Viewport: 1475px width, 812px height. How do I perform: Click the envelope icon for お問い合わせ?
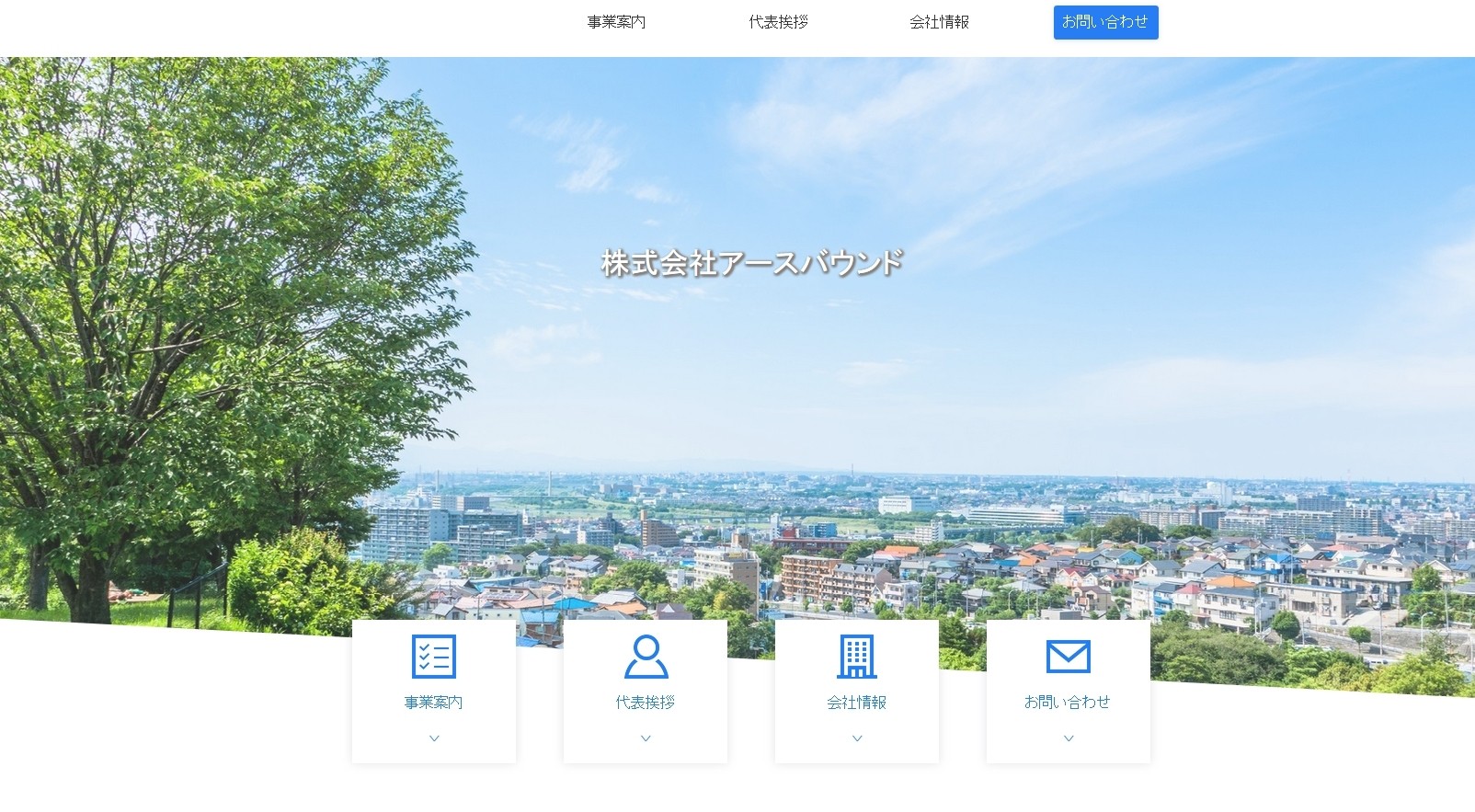(x=1068, y=657)
